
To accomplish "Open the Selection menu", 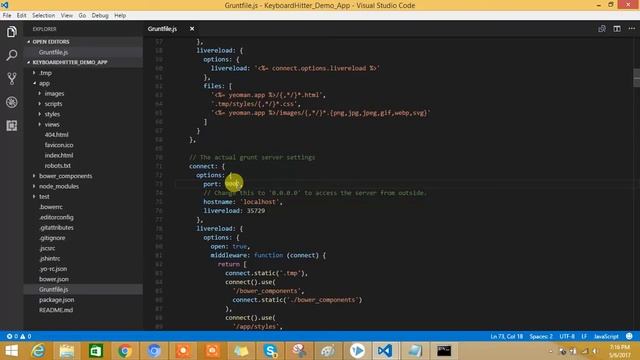I will 43,16.
